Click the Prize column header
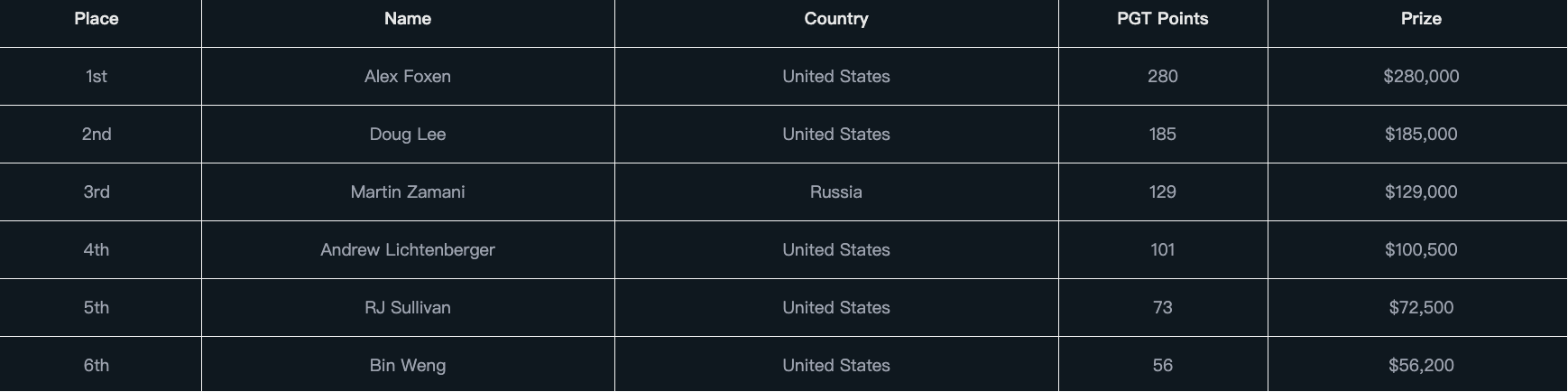Viewport: 1568px width, 392px height. (1421, 19)
